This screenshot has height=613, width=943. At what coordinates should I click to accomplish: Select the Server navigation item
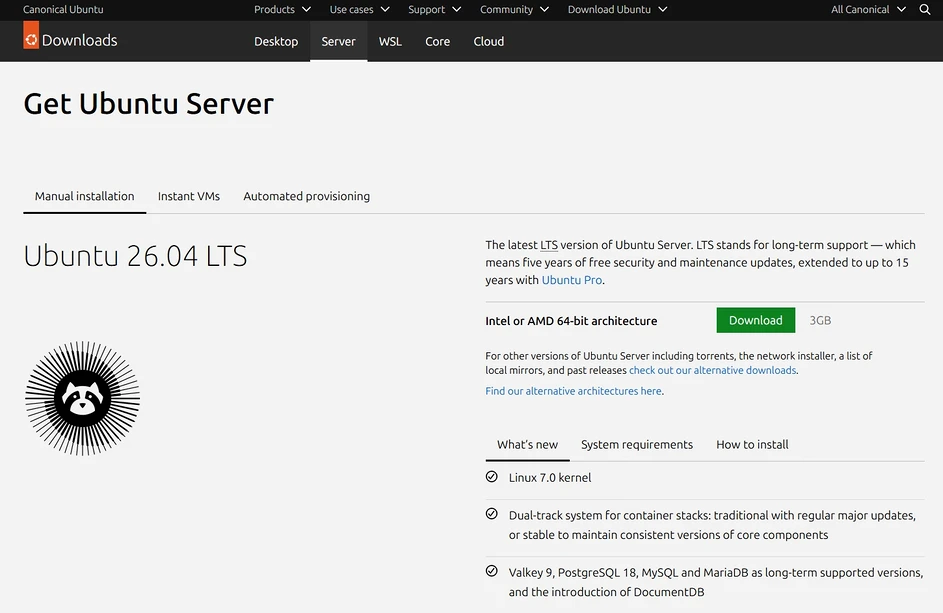coord(339,42)
